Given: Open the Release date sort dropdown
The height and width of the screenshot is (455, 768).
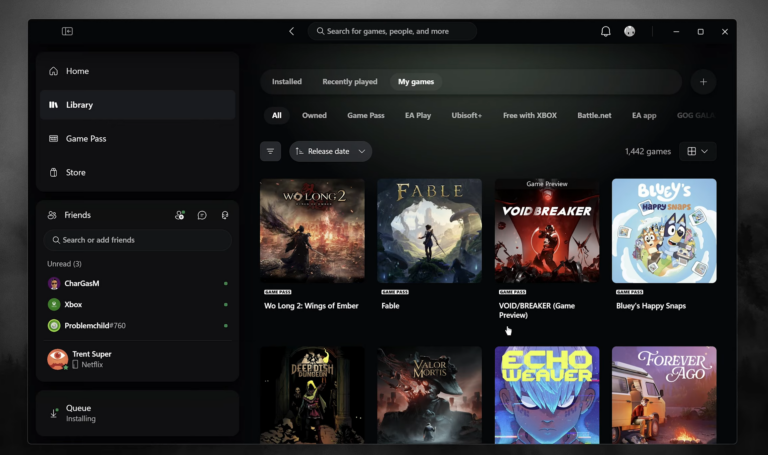Looking at the screenshot, I should pyautogui.click(x=331, y=151).
